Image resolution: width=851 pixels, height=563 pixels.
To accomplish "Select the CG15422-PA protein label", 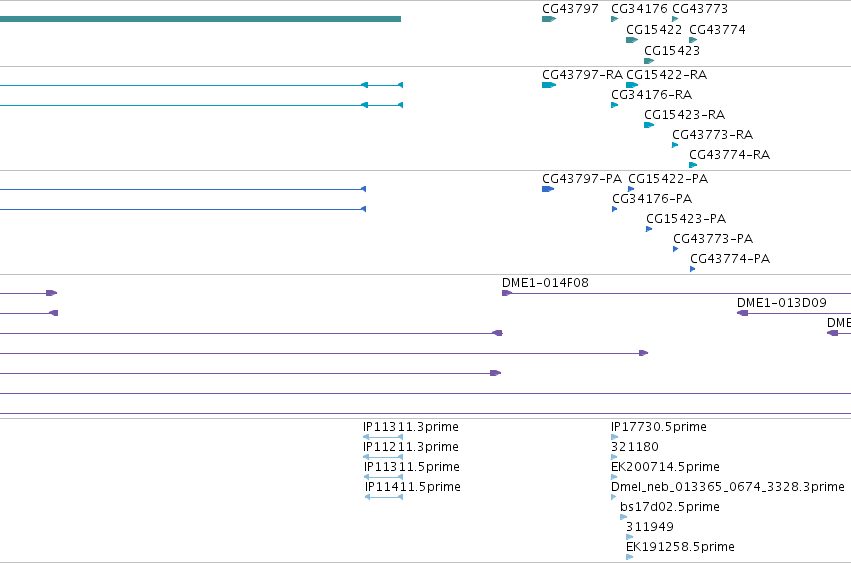I will tap(668, 179).
